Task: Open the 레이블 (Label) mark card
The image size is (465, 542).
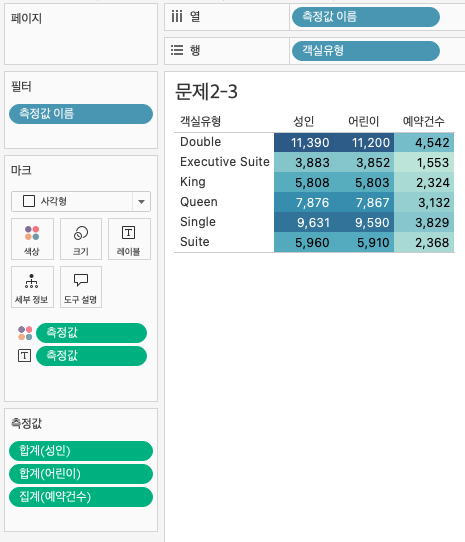Action: pos(129,239)
